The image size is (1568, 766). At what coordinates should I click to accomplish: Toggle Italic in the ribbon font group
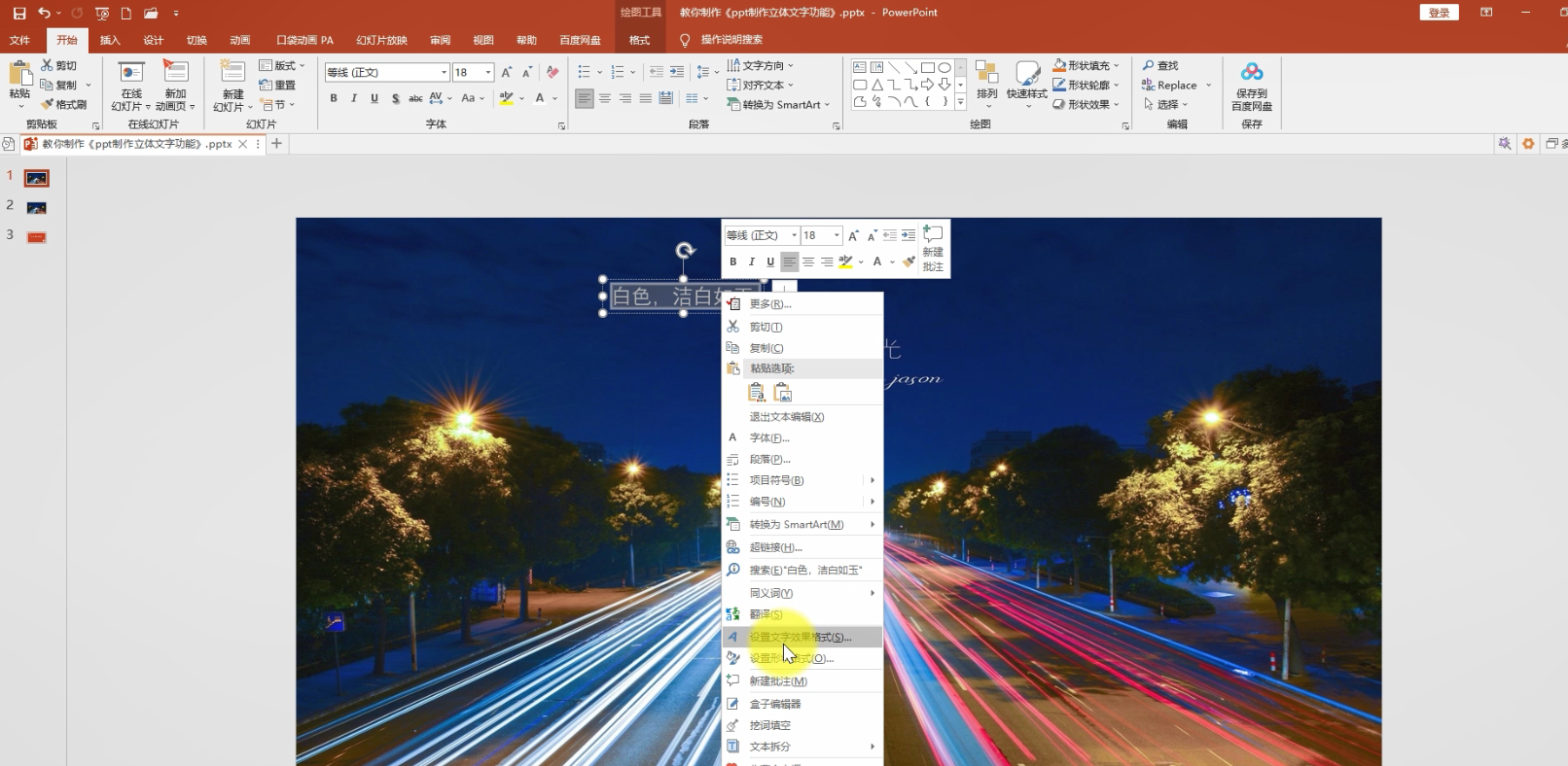(354, 98)
